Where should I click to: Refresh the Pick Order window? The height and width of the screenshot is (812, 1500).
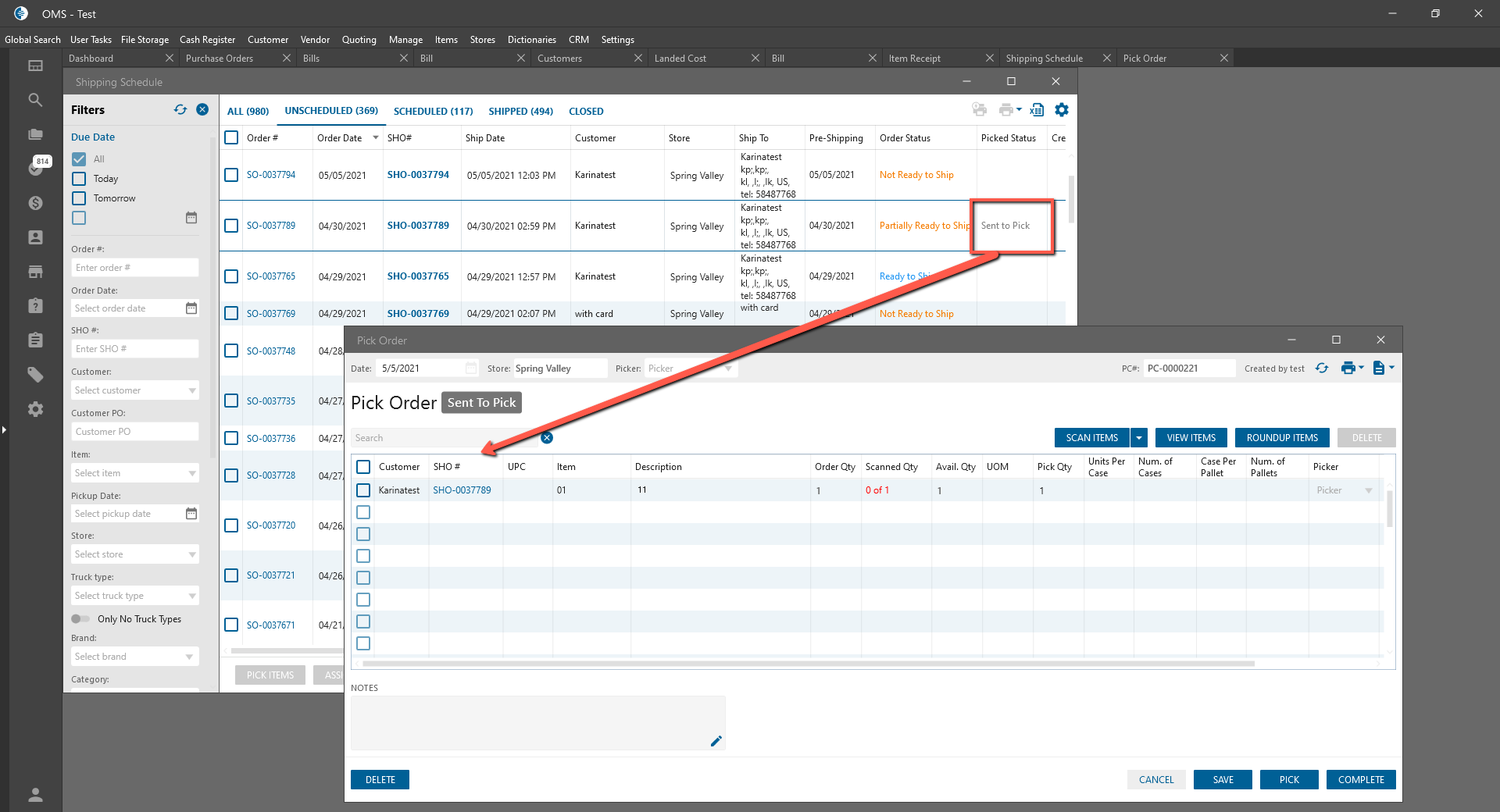coord(1322,368)
